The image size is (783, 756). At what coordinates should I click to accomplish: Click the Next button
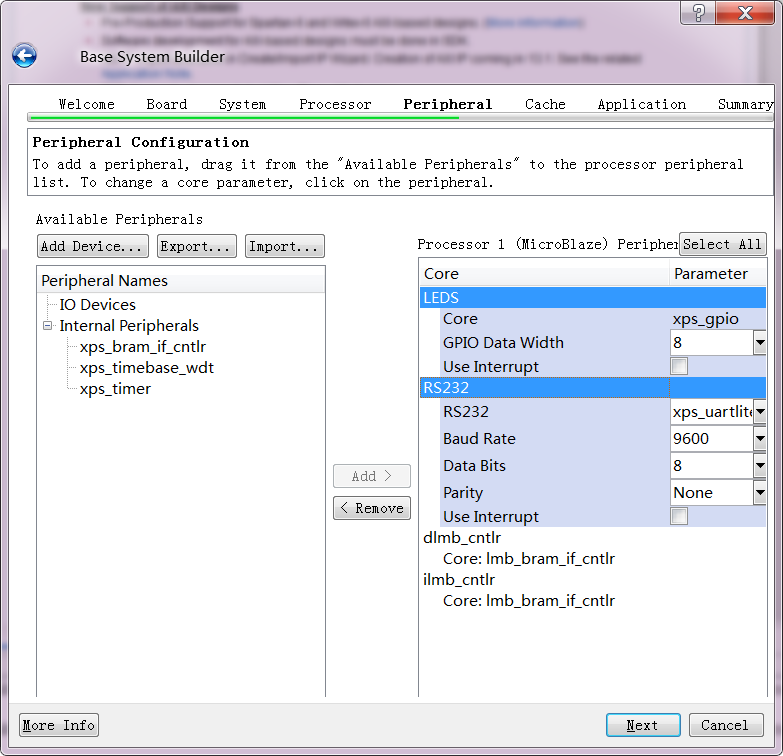tap(642, 725)
